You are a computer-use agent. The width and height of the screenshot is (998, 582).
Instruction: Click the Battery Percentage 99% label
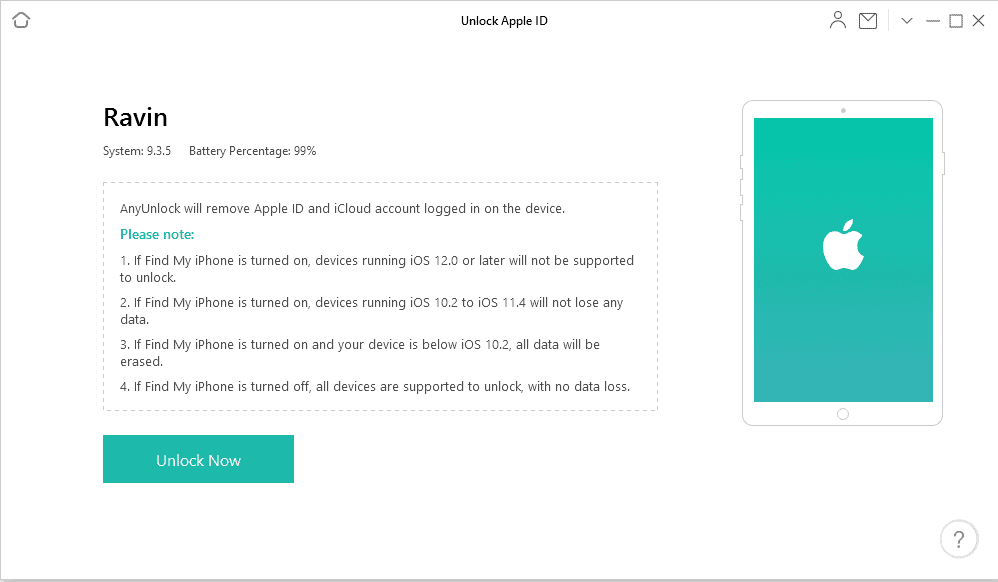(252, 151)
